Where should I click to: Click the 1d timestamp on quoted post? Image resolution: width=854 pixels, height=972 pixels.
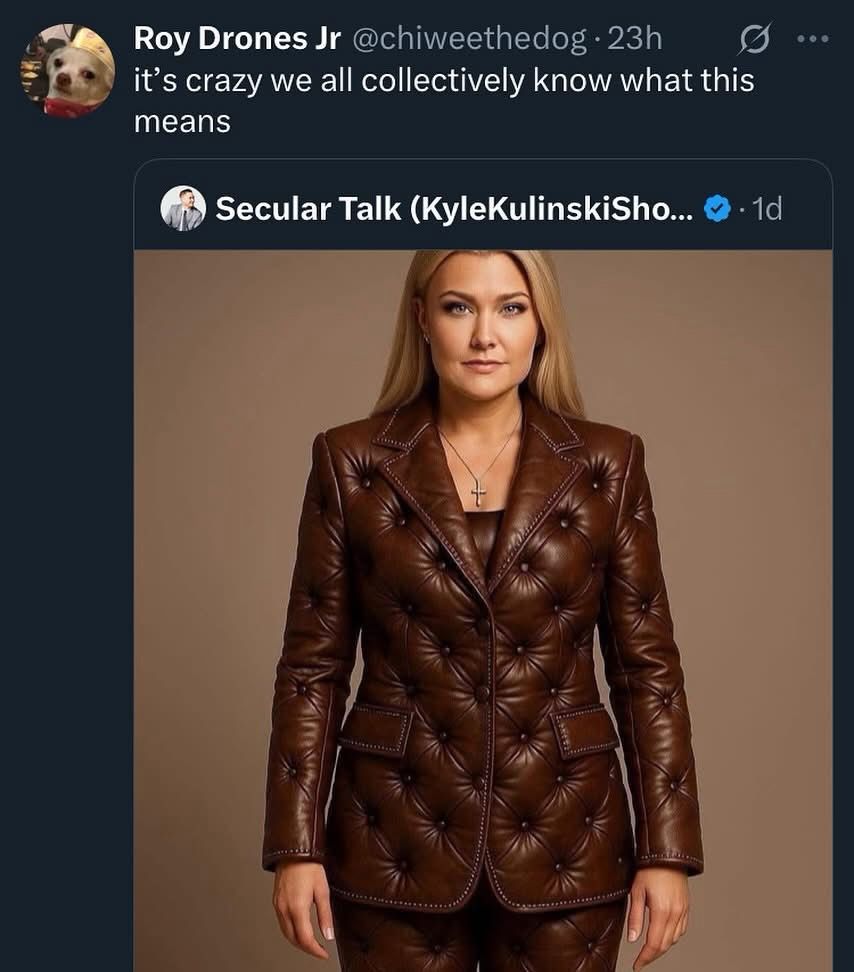(766, 208)
